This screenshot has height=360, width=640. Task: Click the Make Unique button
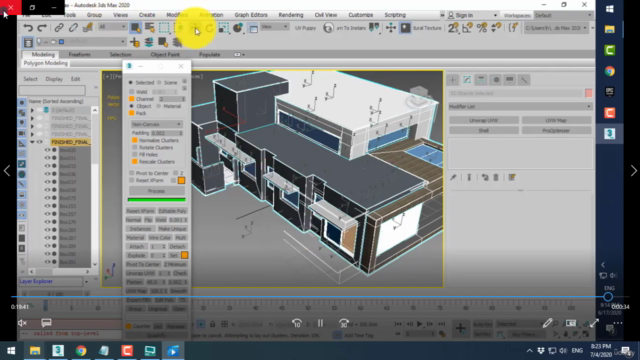172,229
